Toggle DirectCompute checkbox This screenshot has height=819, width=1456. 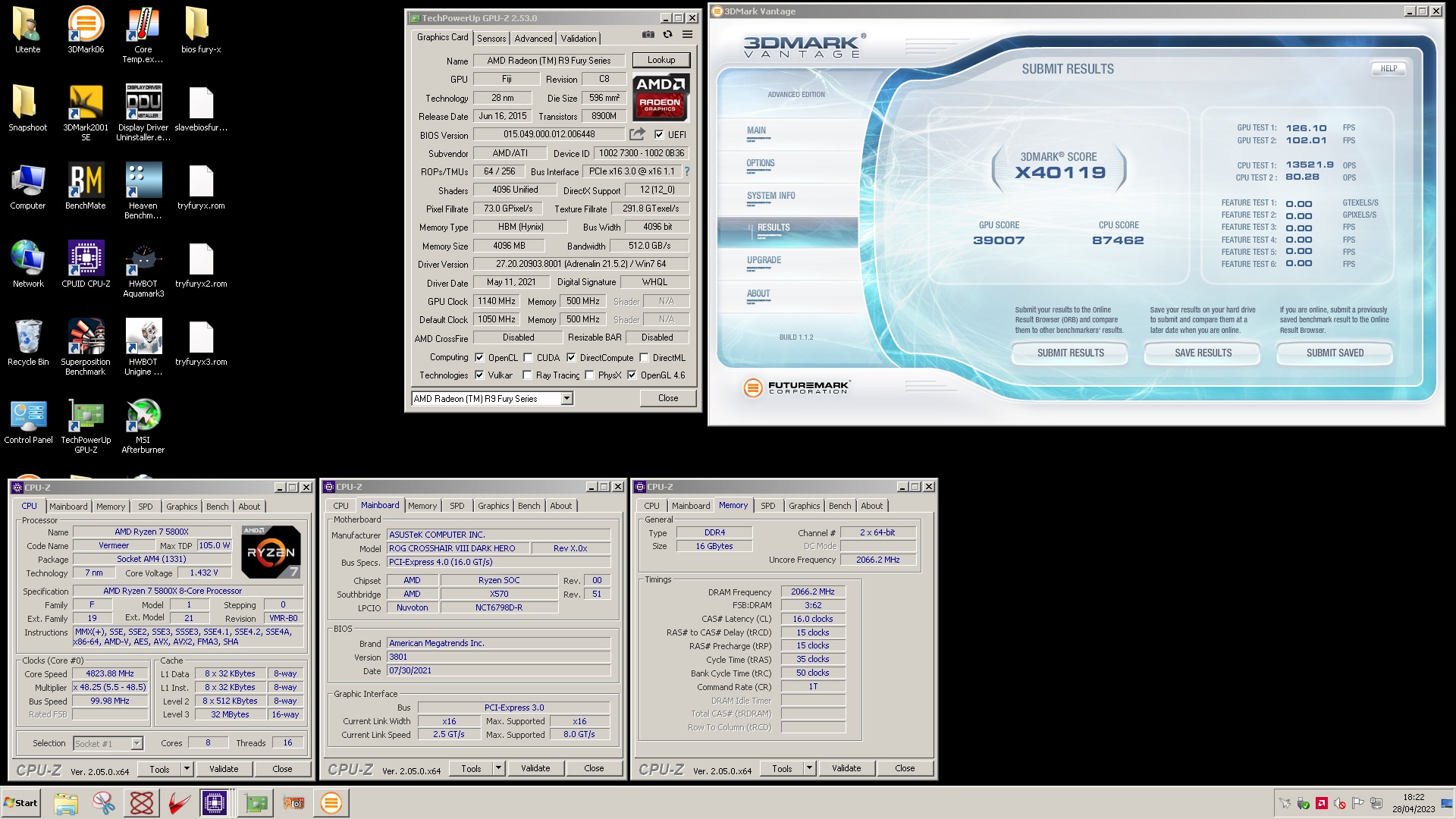click(571, 357)
